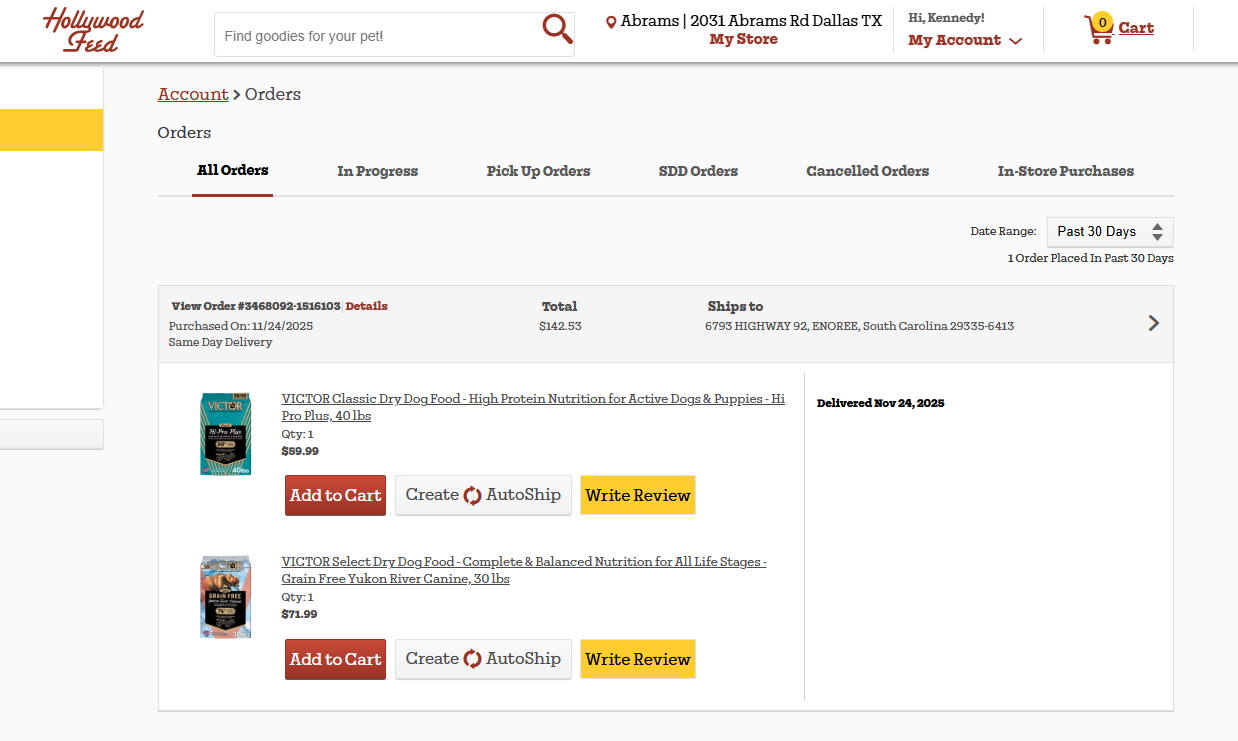Click the VICTOR Yukon River product image
Viewport: 1238px width, 741px height.
pos(225,597)
